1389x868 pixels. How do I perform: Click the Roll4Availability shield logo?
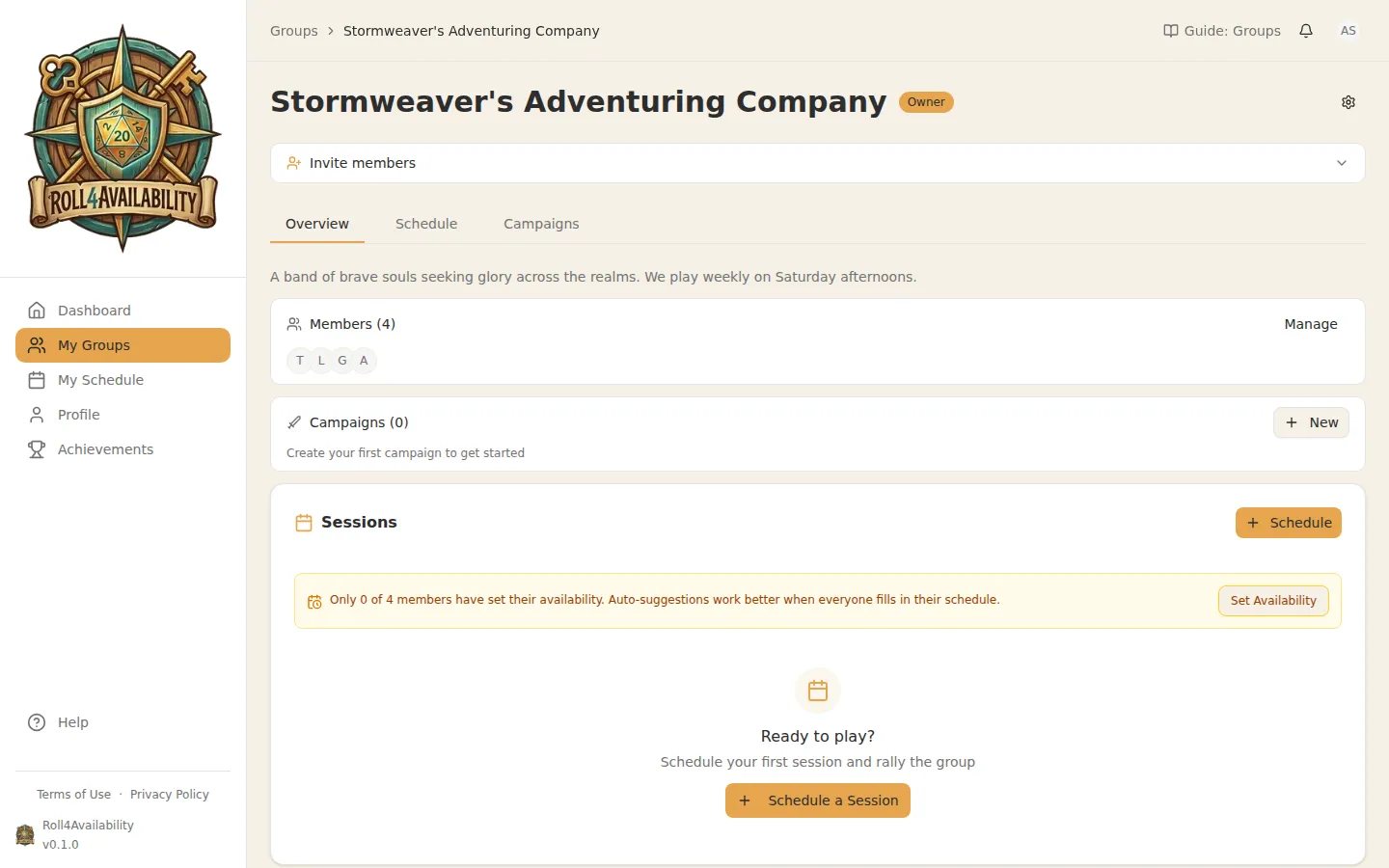coord(123,139)
